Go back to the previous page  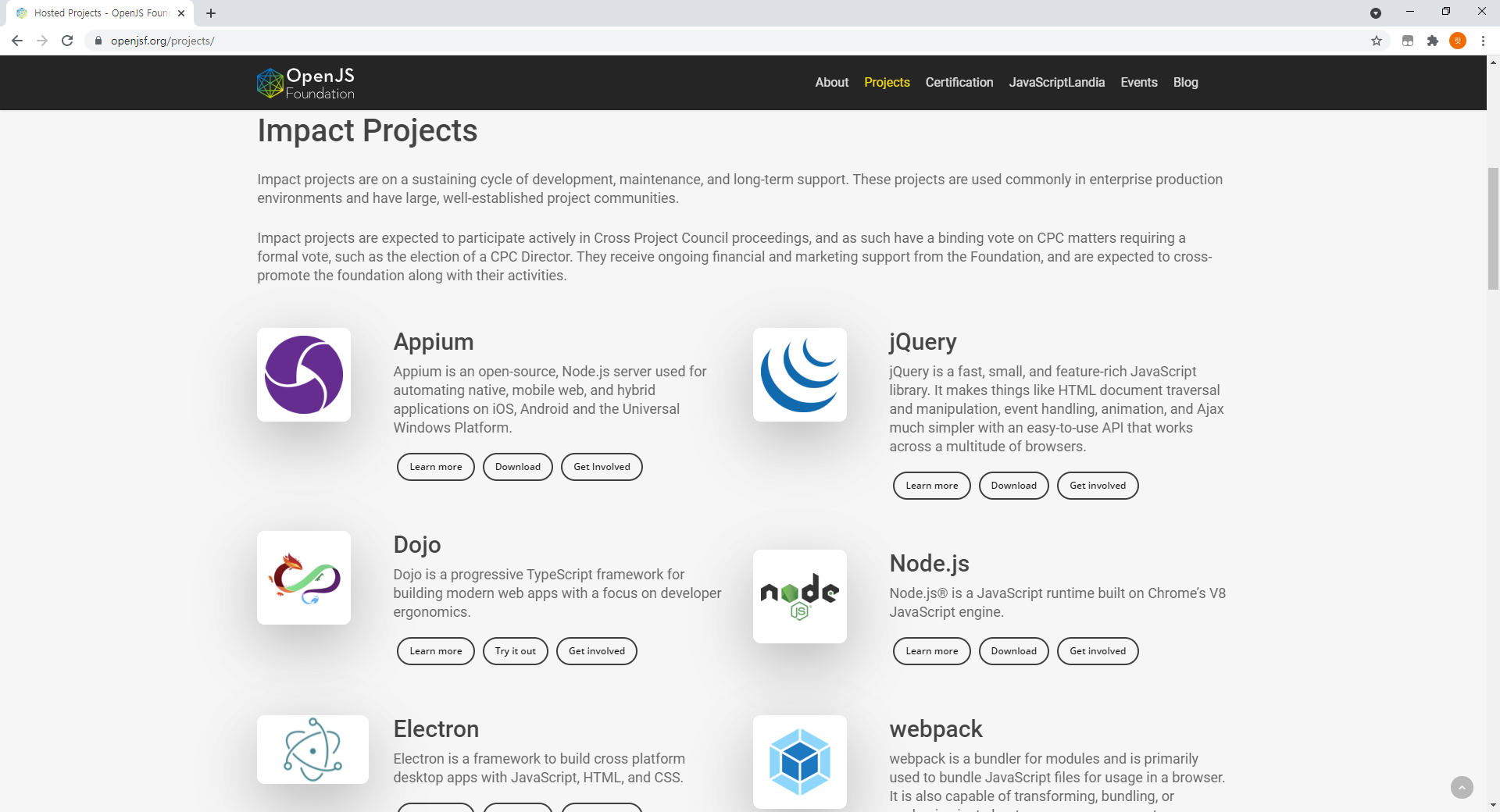tap(17, 41)
